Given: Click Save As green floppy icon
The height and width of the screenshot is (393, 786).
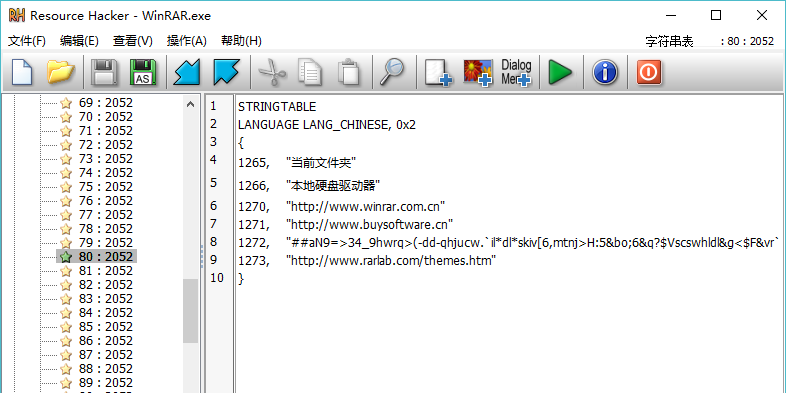Looking at the screenshot, I should click(143, 72).
